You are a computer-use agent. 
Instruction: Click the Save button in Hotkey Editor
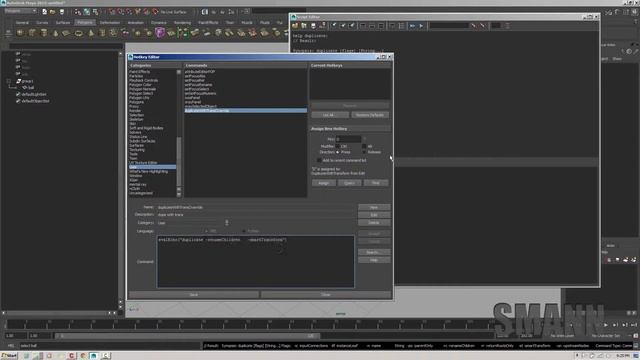click(x=194, y=294)
